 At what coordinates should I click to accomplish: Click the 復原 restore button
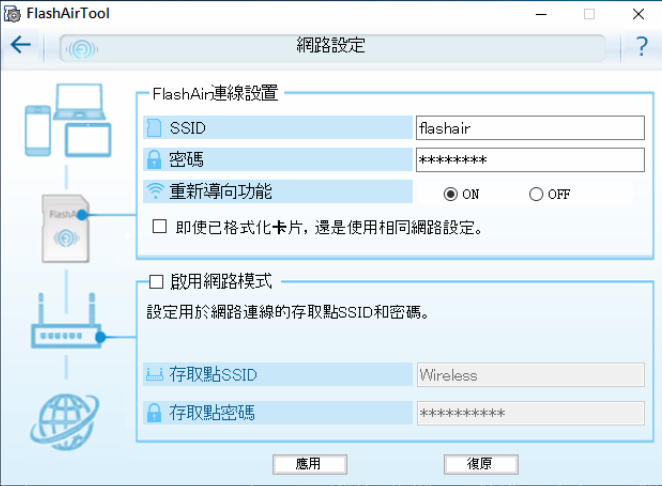click(481, 464)
